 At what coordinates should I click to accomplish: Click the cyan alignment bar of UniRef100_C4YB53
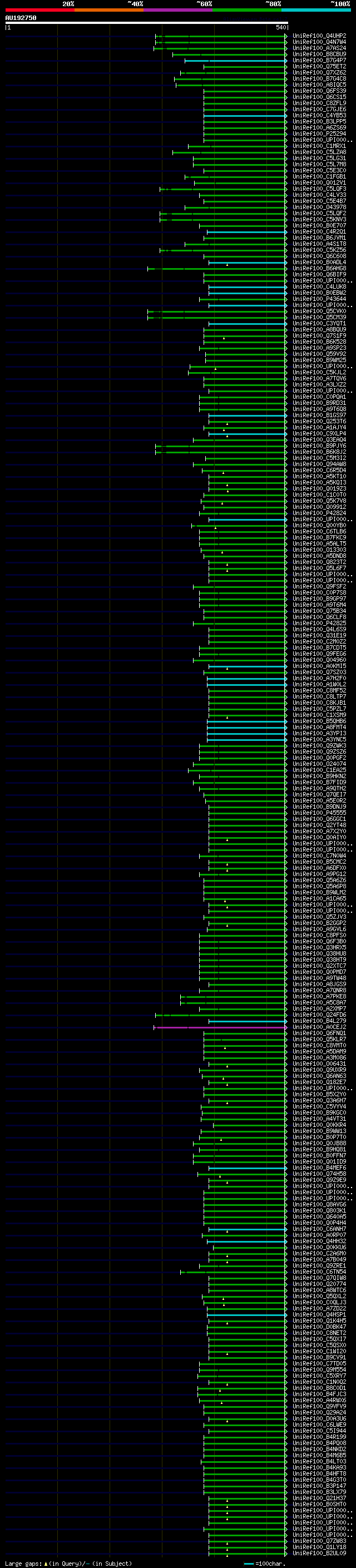245,116
